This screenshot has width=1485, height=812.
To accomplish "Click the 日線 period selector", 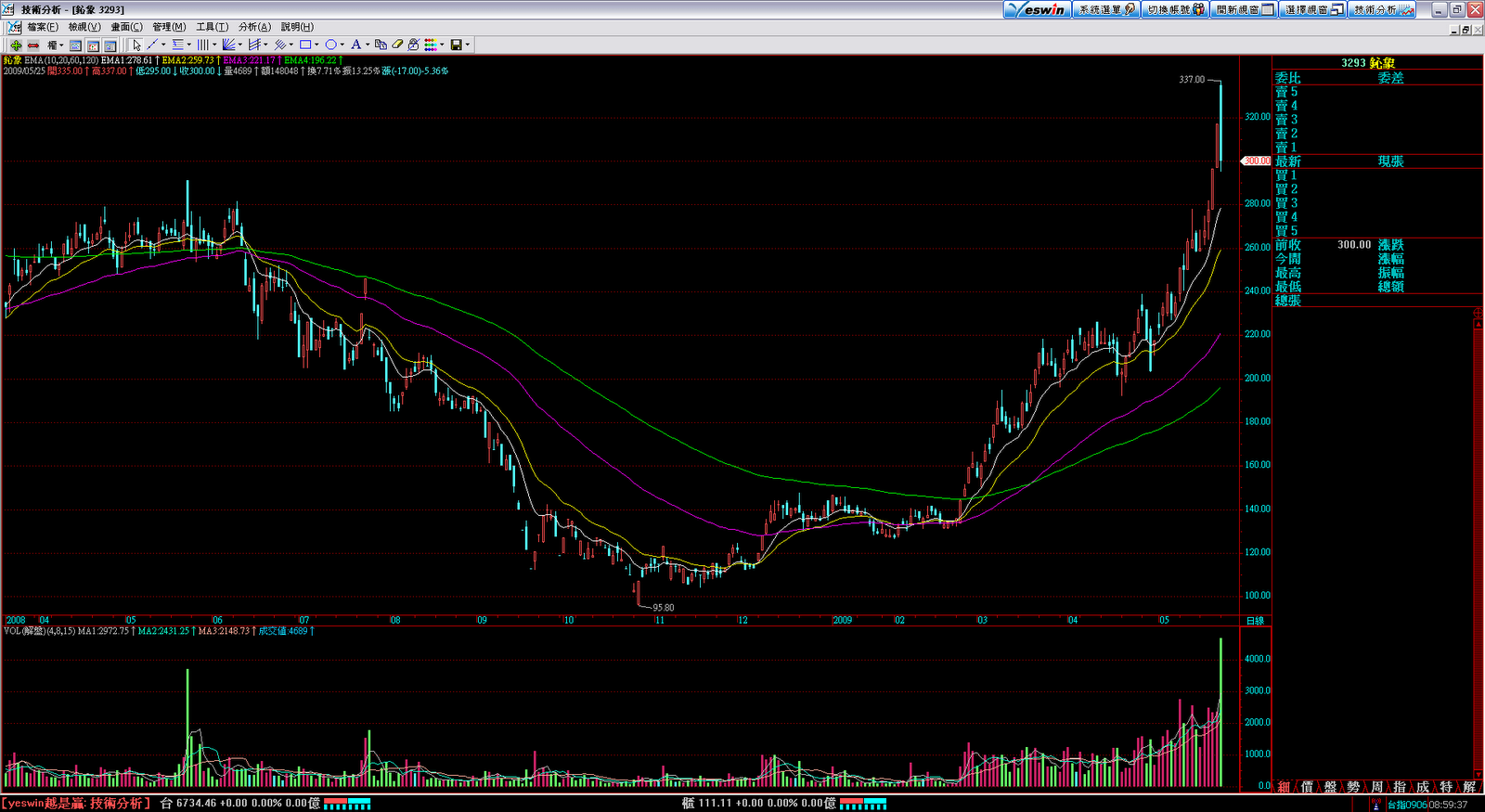I will pos(1255,621).
